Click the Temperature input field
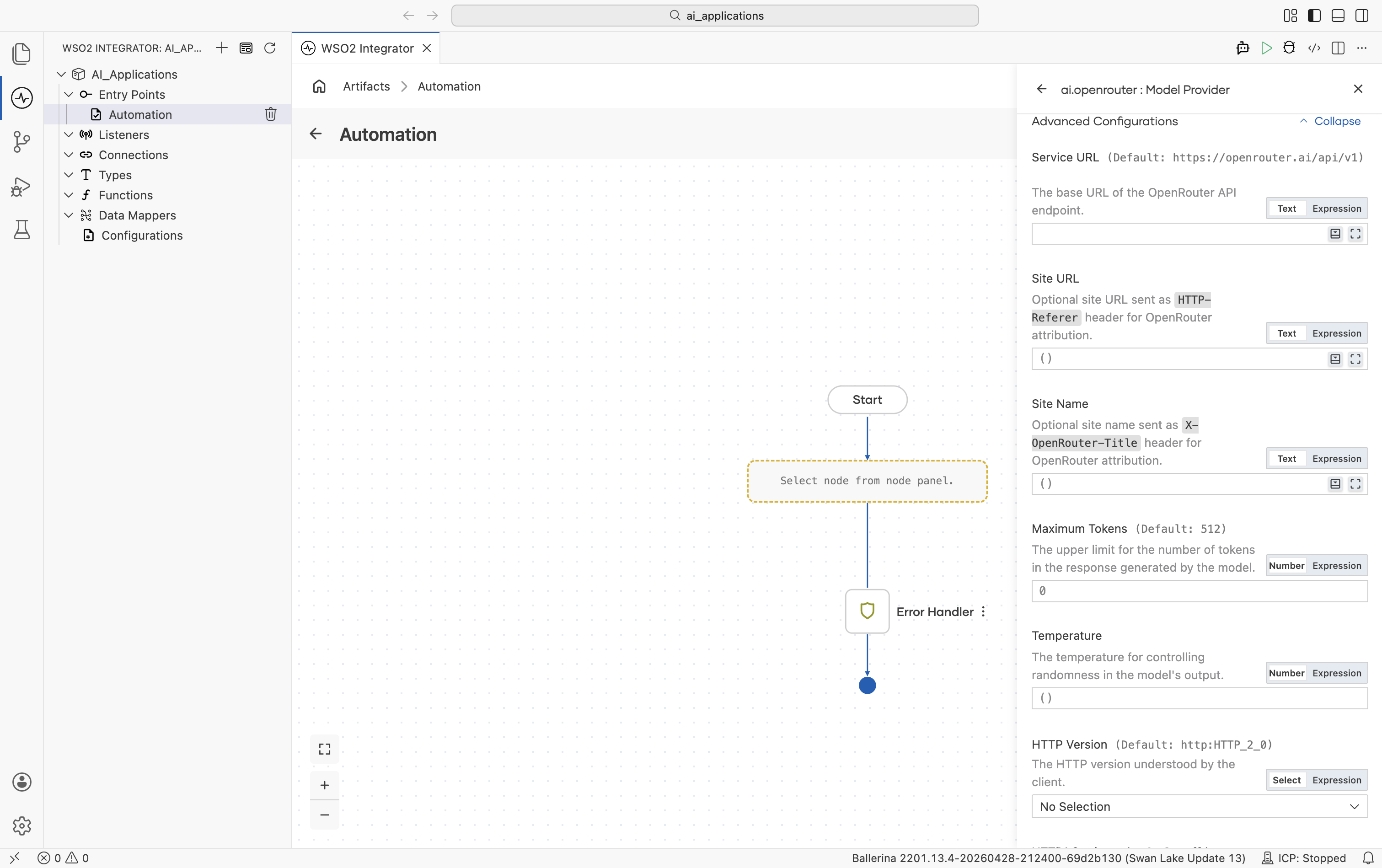1382x868 pixels. (x=1200, y=698)
